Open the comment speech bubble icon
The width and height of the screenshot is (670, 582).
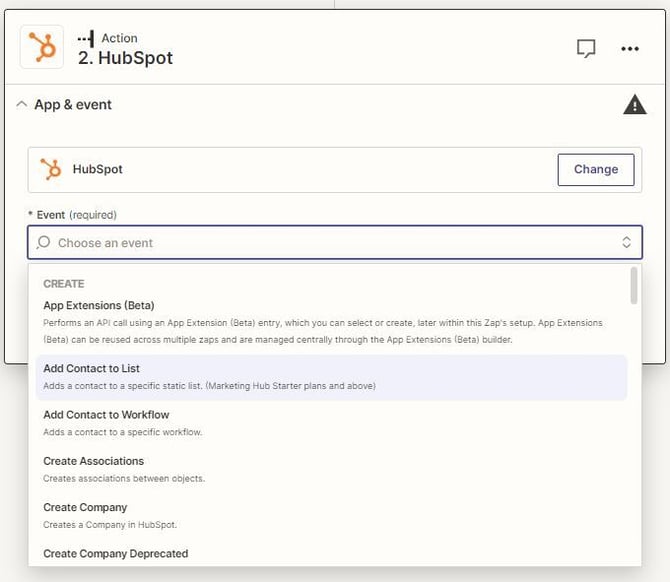(587, 48)
